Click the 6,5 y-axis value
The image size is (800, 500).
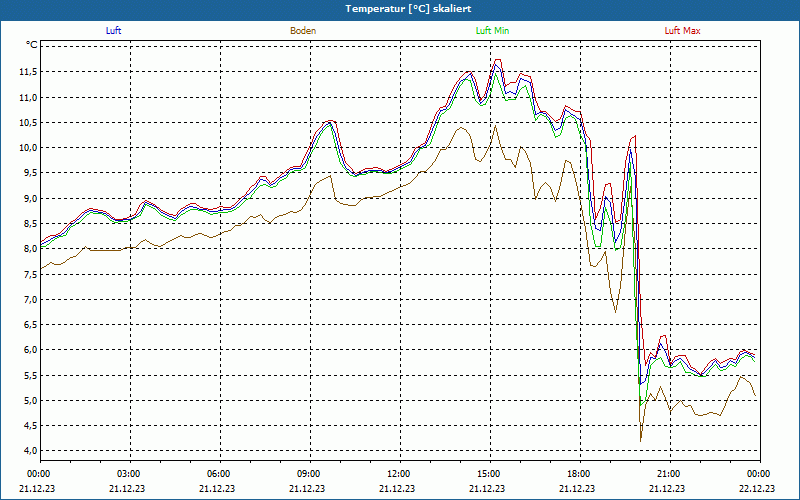[x=30, y=324]
